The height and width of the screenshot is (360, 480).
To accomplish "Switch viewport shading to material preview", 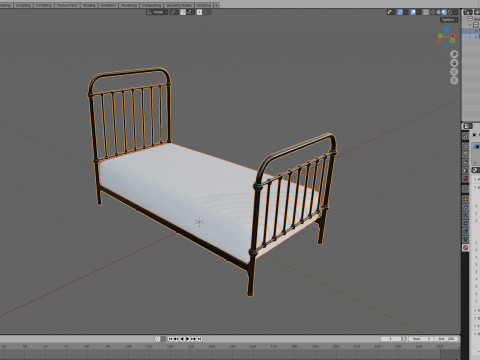I will coord(444,12).
